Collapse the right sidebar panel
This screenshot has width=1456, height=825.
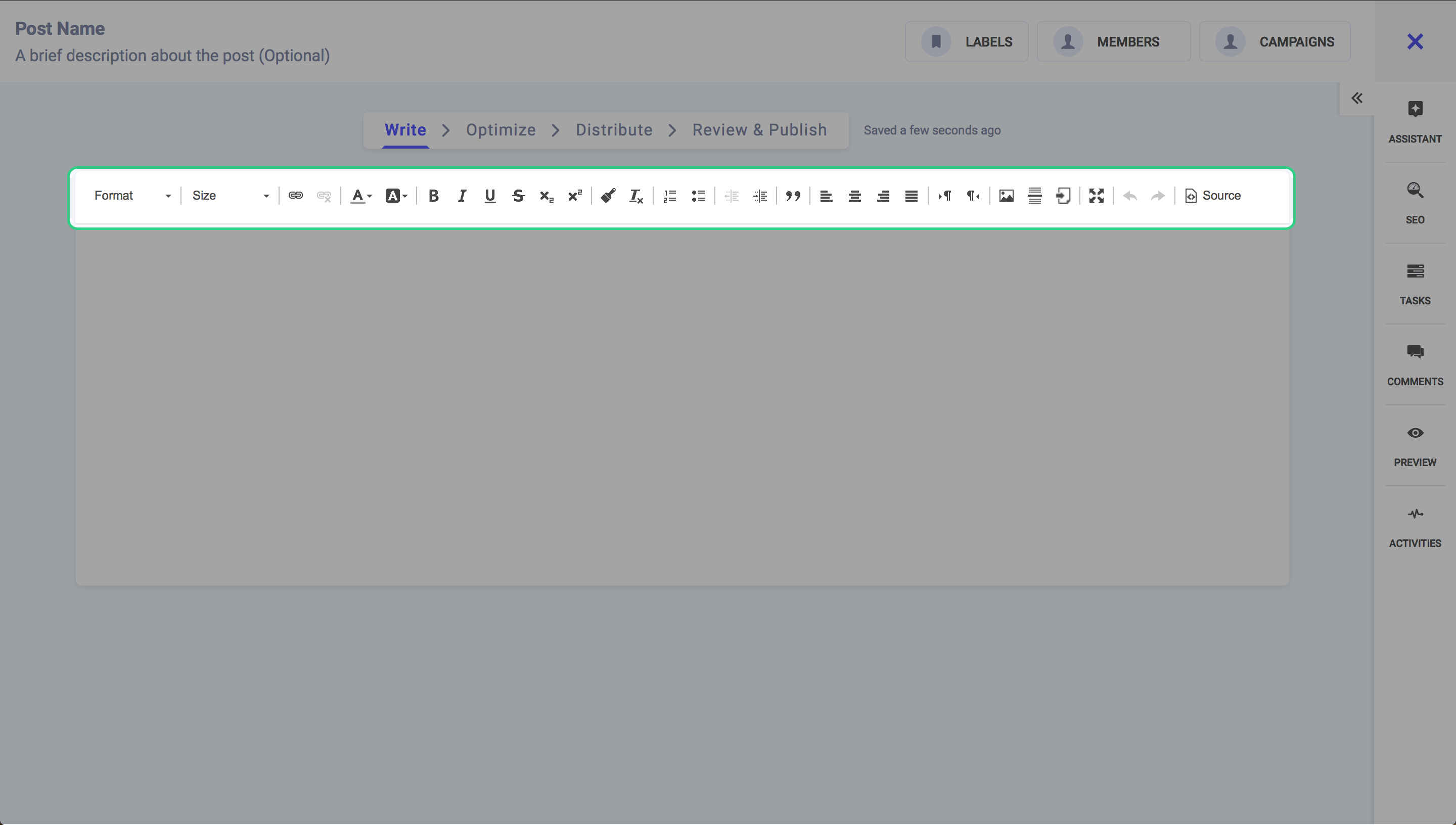(x=1357, y=98)
